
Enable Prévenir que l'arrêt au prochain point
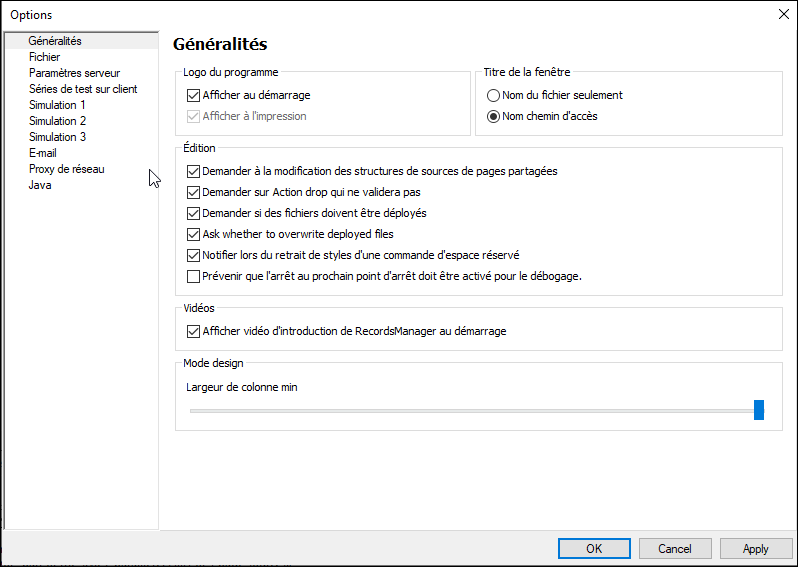click(193, 276)
